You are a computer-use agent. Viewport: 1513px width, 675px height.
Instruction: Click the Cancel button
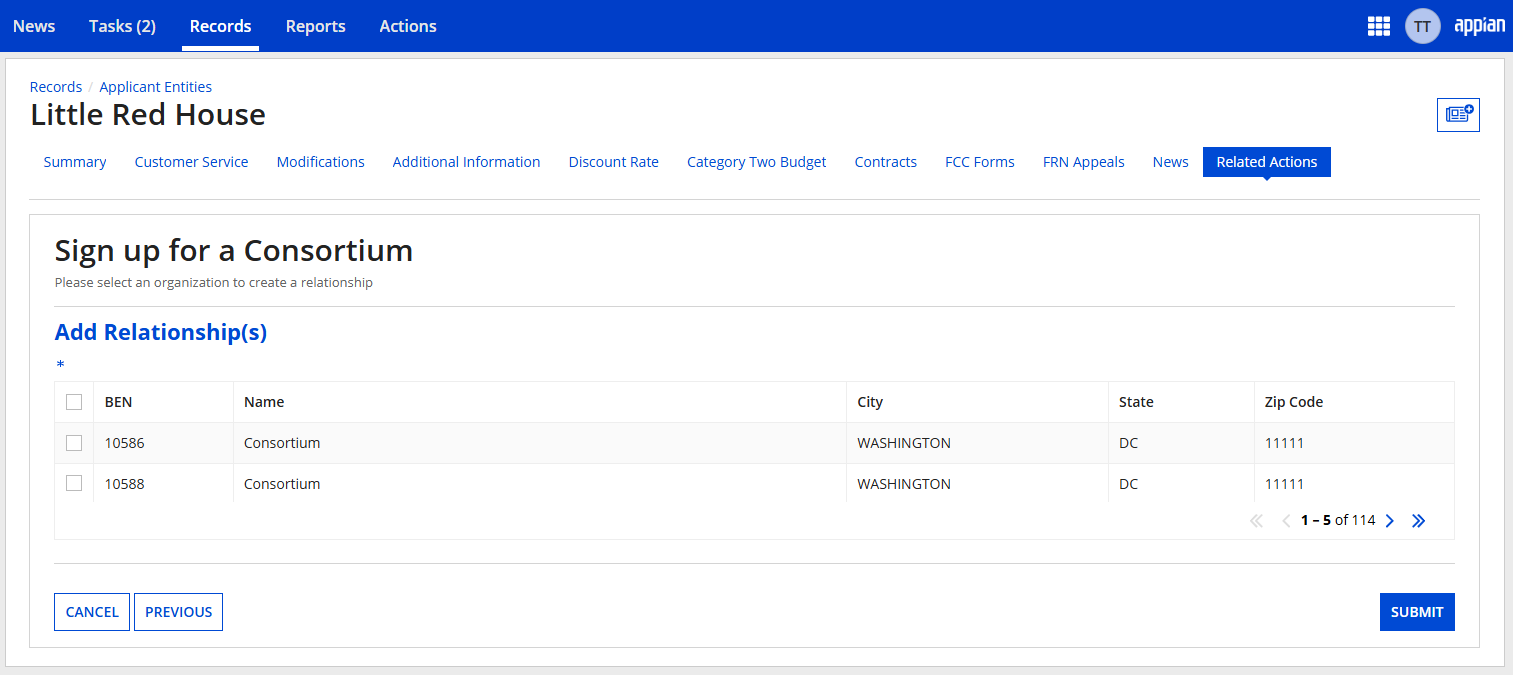click(x=92, y=612)
